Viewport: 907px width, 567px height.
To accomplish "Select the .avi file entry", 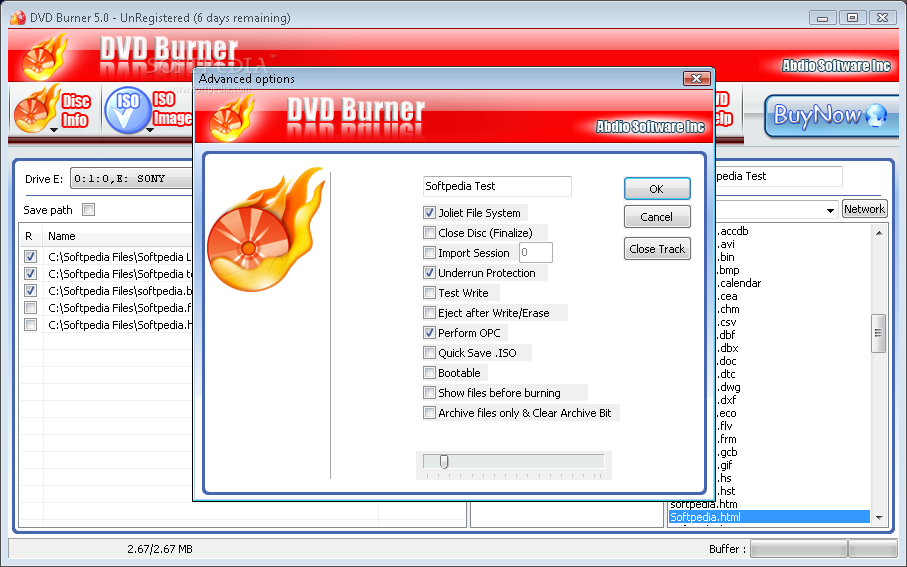I will pyautogui.click(x=726, y=244).
